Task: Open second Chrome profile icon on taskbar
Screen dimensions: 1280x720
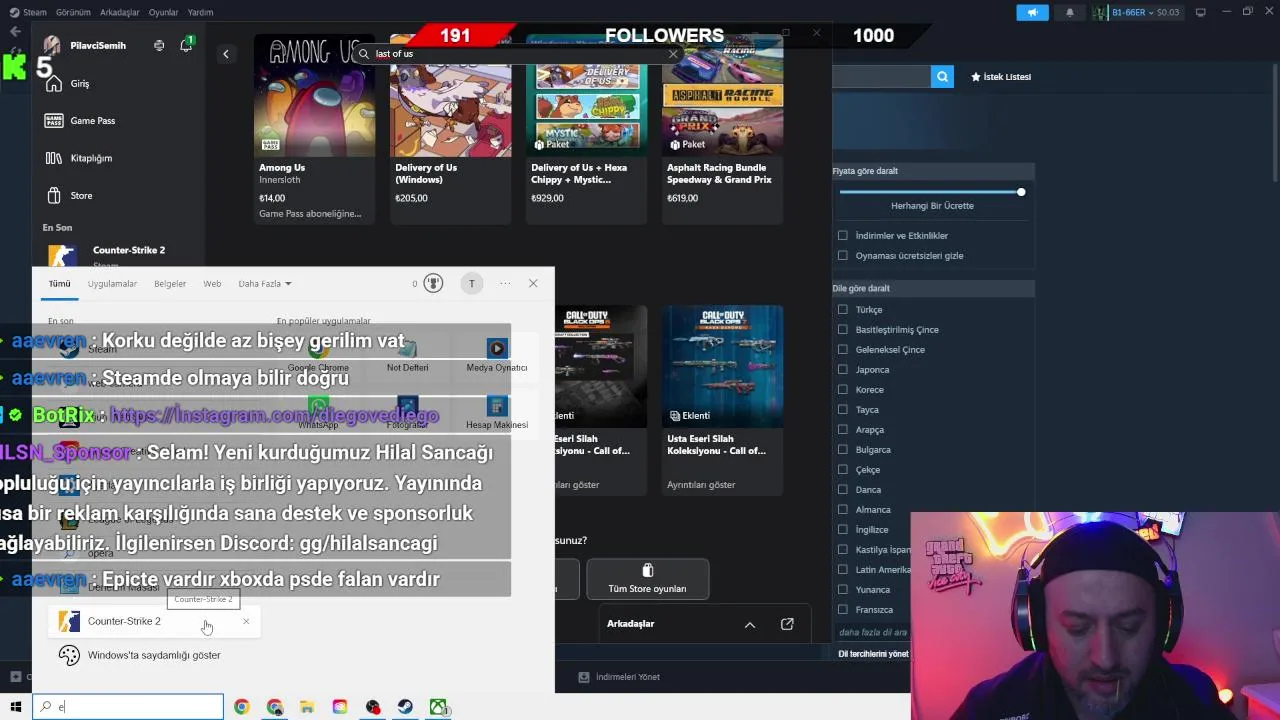Action: click(x=275, y=707)
